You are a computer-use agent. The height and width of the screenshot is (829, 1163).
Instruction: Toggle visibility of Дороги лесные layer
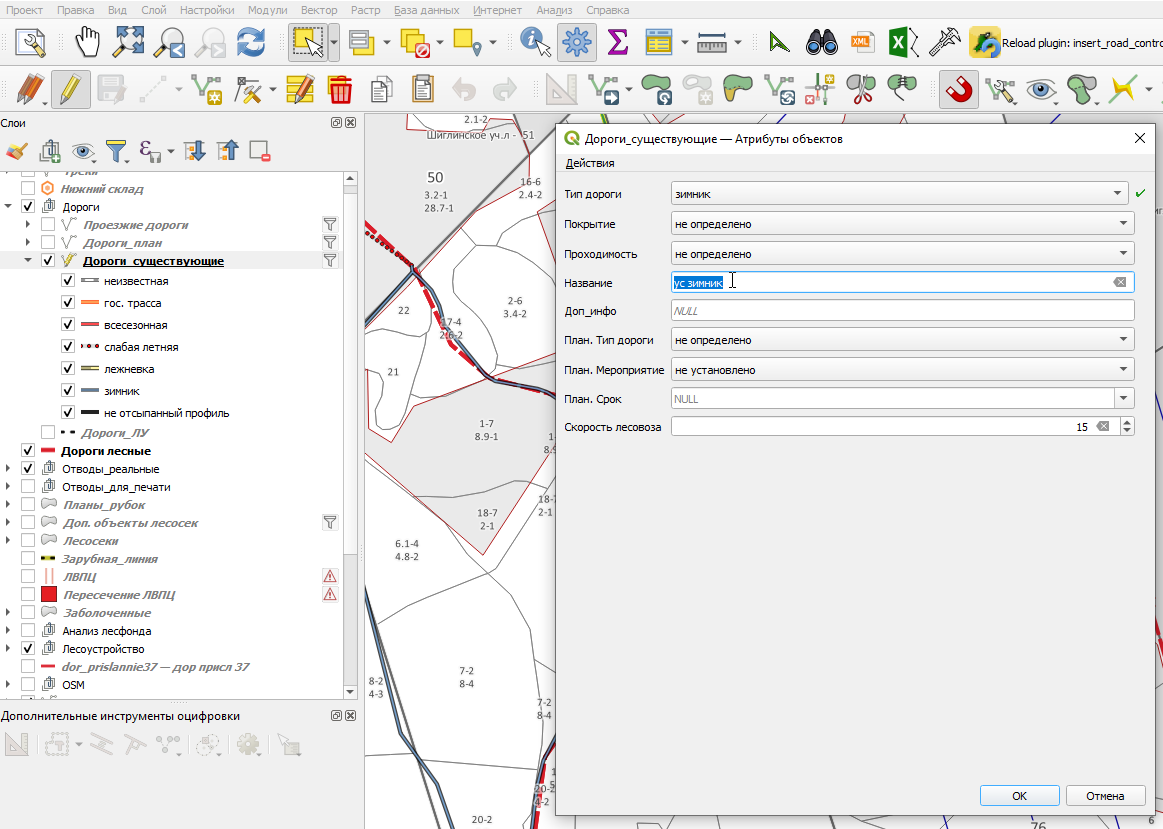click(28, 451)
